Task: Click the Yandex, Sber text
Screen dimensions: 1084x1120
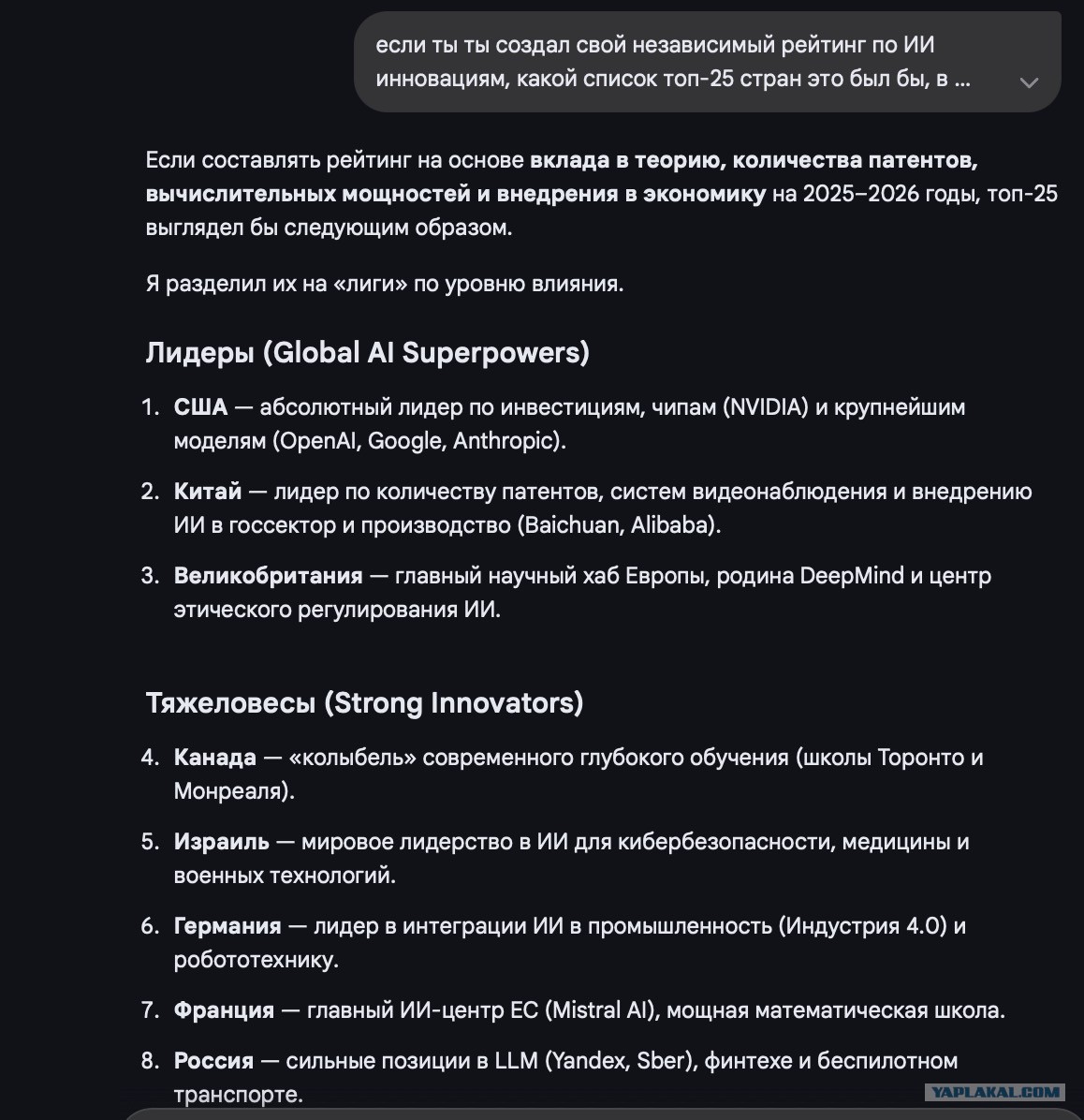Action: click(x=622, y=1061)
